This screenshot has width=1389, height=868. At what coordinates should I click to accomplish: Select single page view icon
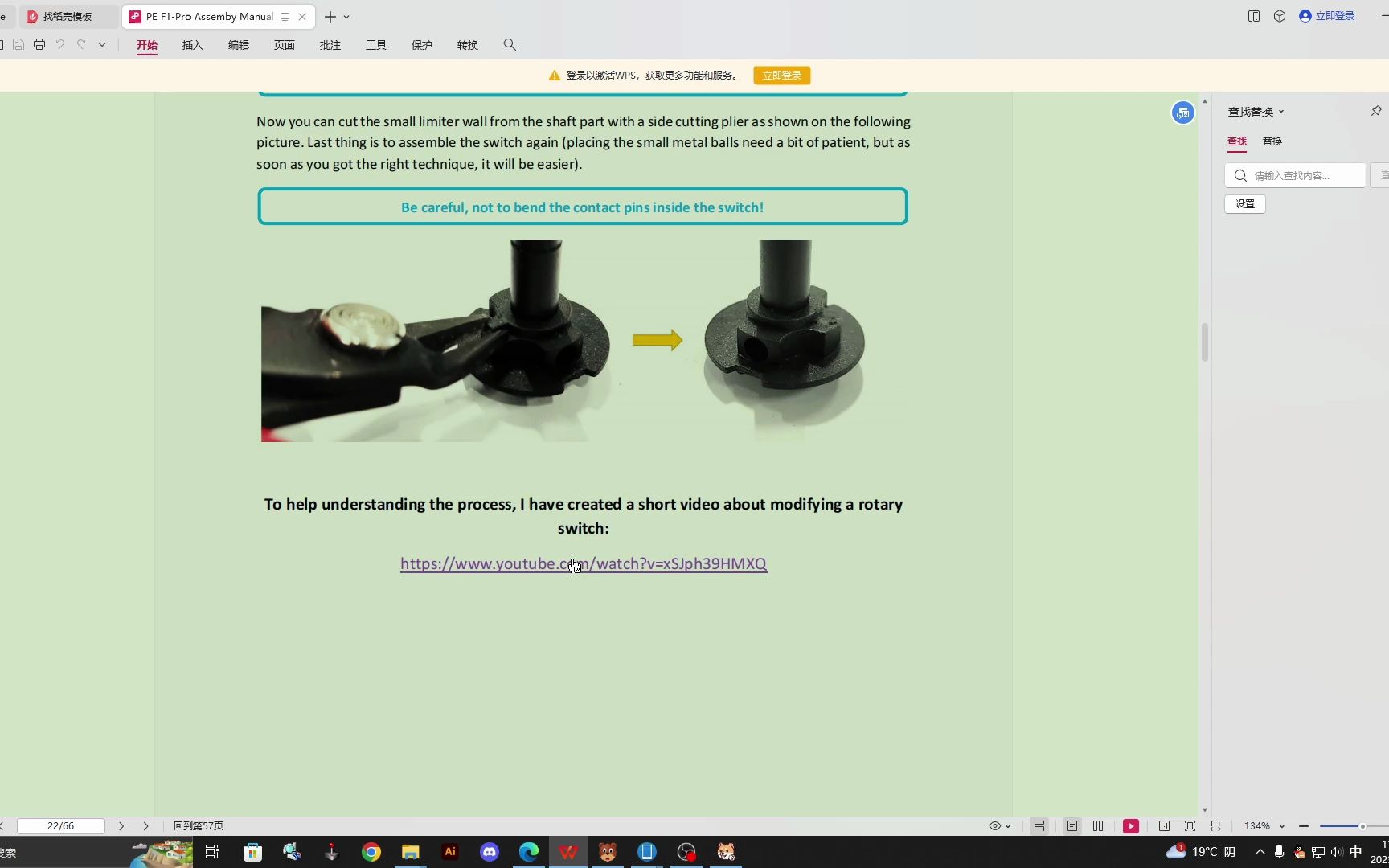[1072, 826]
